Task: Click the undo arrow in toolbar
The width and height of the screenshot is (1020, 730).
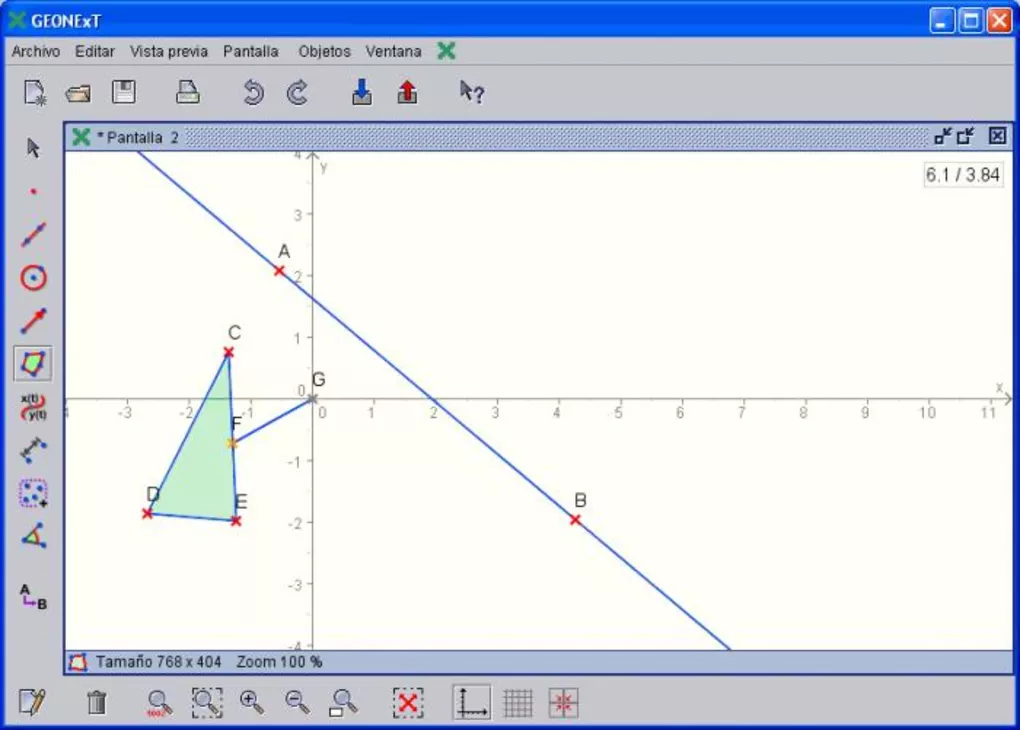Action: click(254, 93)
